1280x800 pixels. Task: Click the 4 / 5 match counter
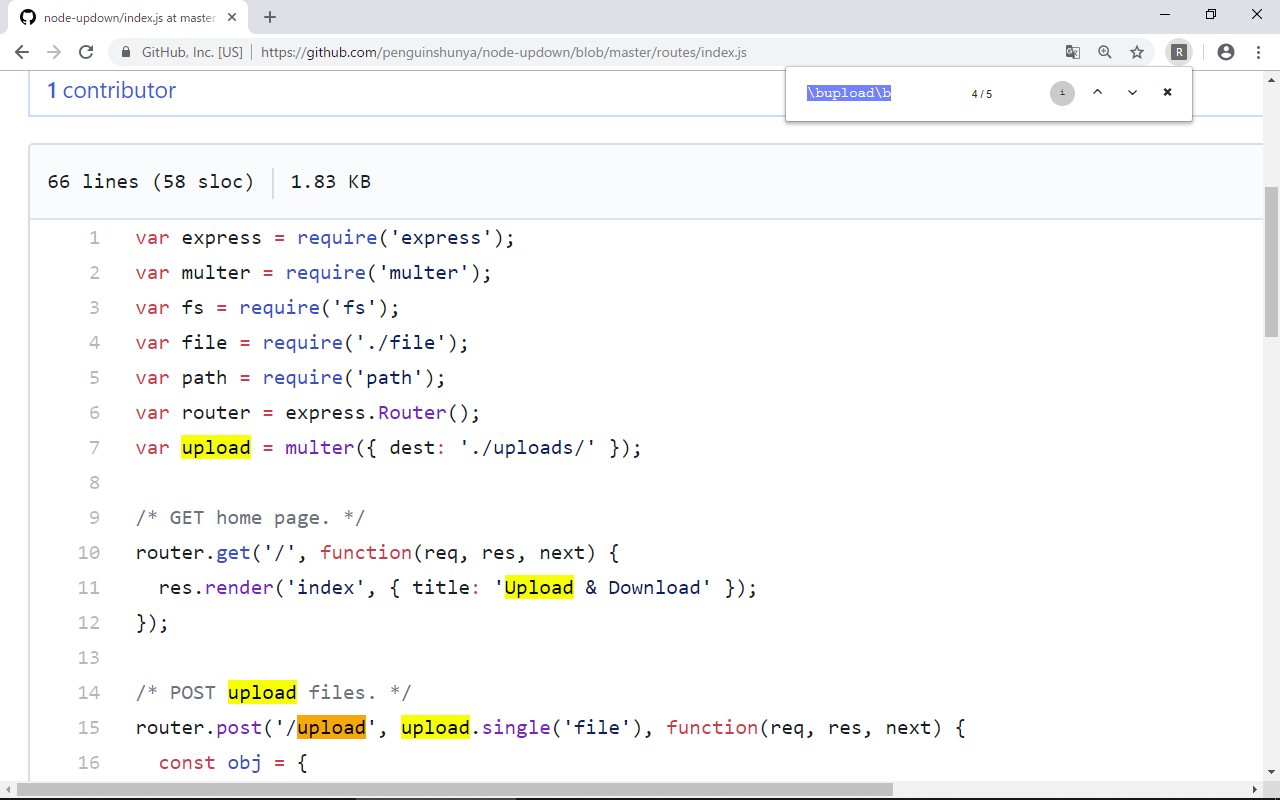pos(982,94)
